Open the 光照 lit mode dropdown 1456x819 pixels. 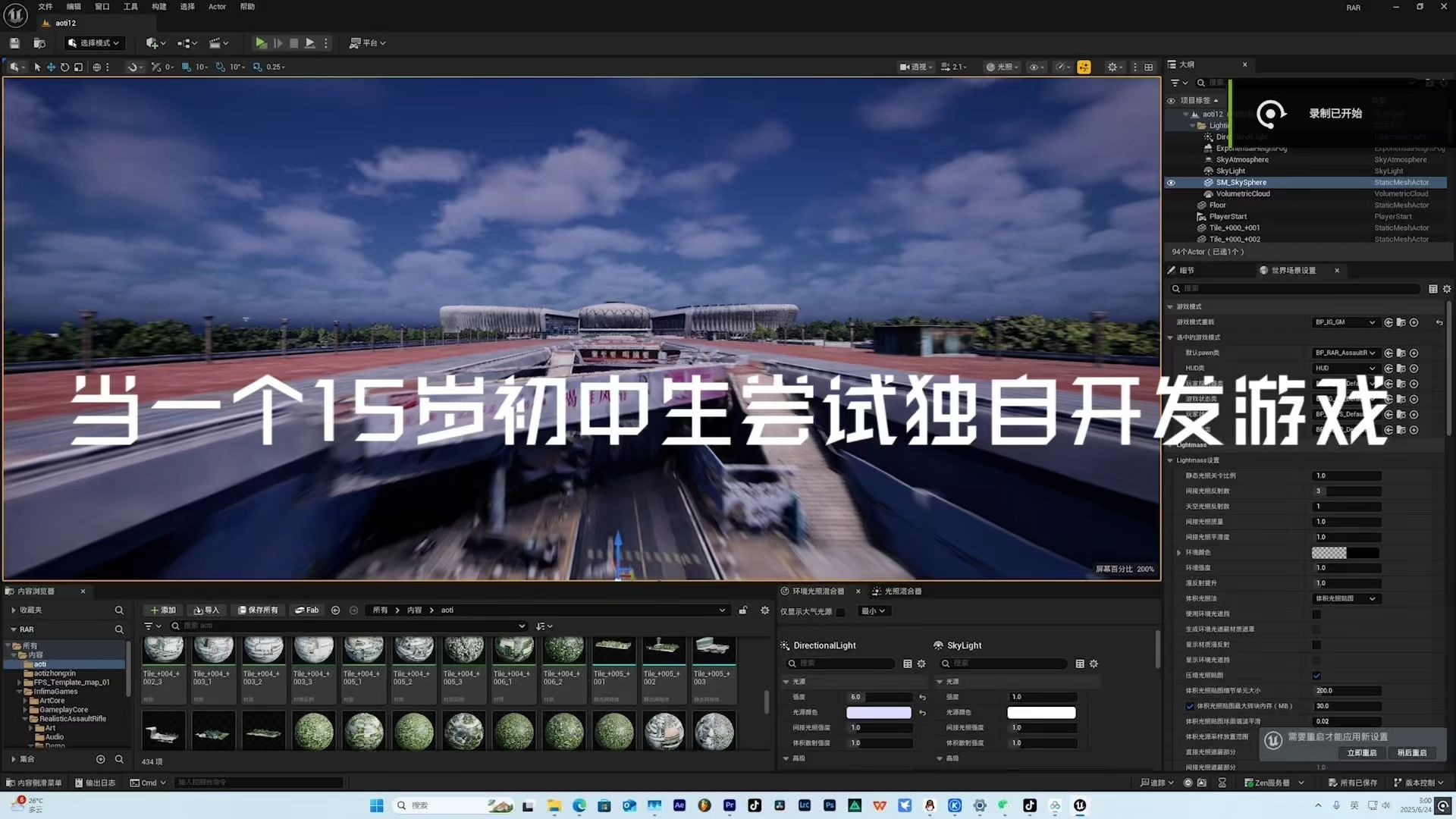click(1003, 67)
